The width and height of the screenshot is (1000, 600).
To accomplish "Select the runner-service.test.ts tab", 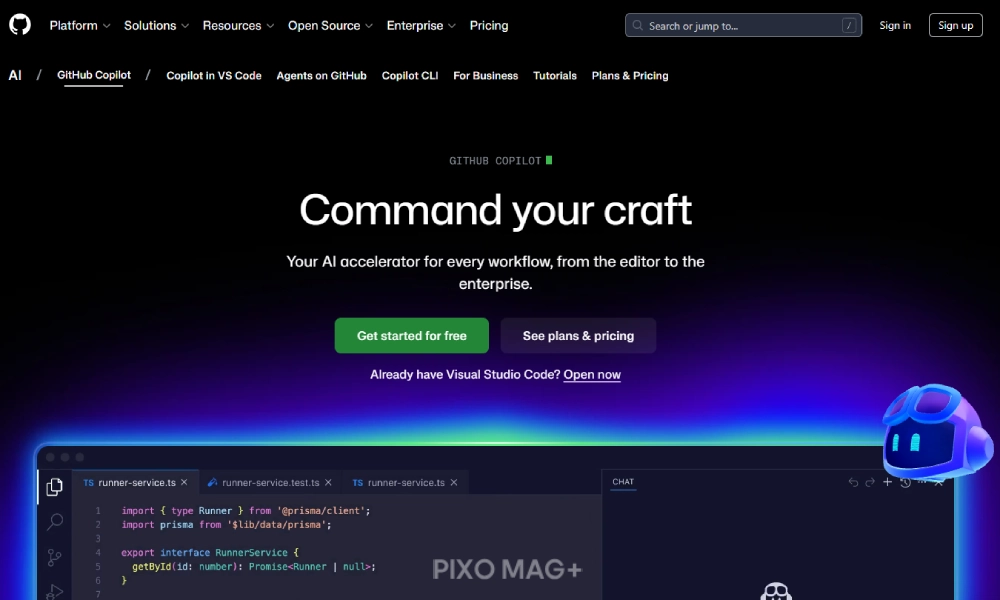I will click(x=270, y=482).
